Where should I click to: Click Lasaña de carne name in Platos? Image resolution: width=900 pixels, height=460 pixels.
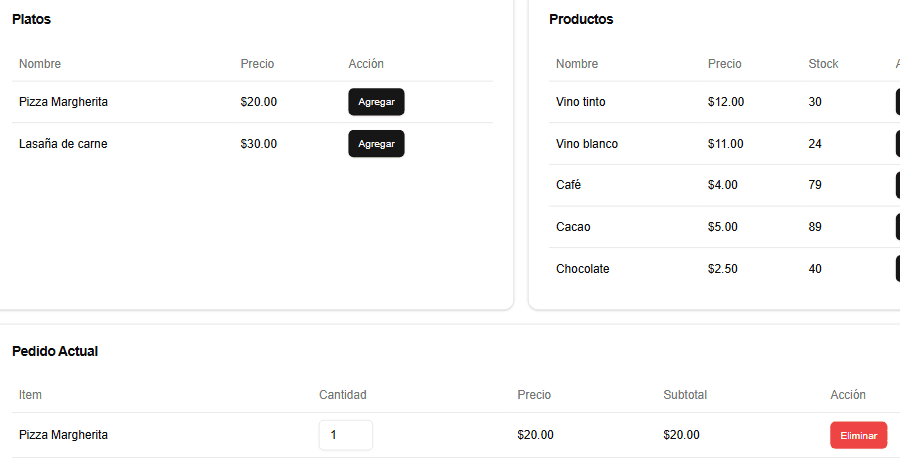(63, 144)
